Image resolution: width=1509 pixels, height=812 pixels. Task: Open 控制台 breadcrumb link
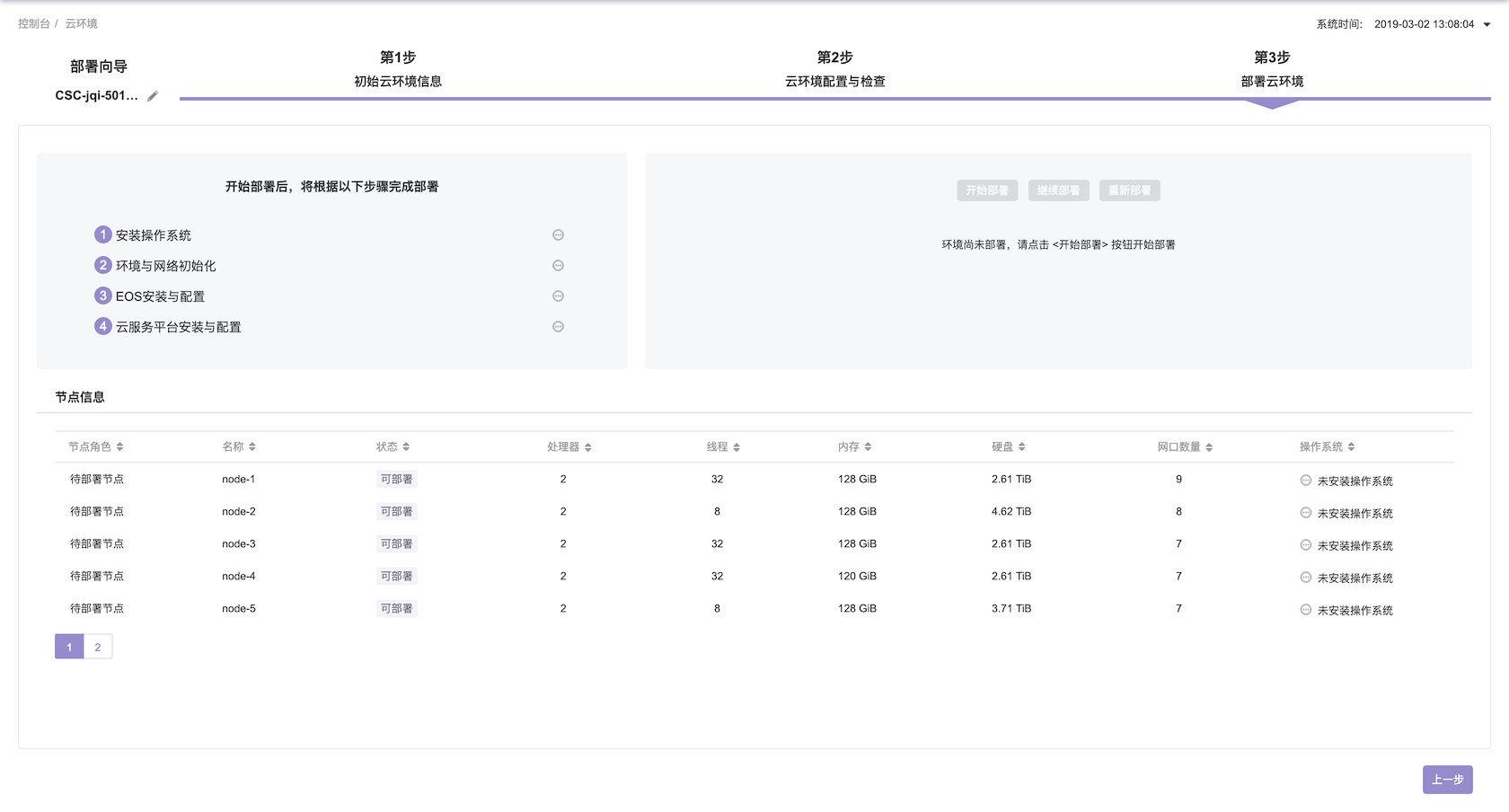tap(33, 24)
